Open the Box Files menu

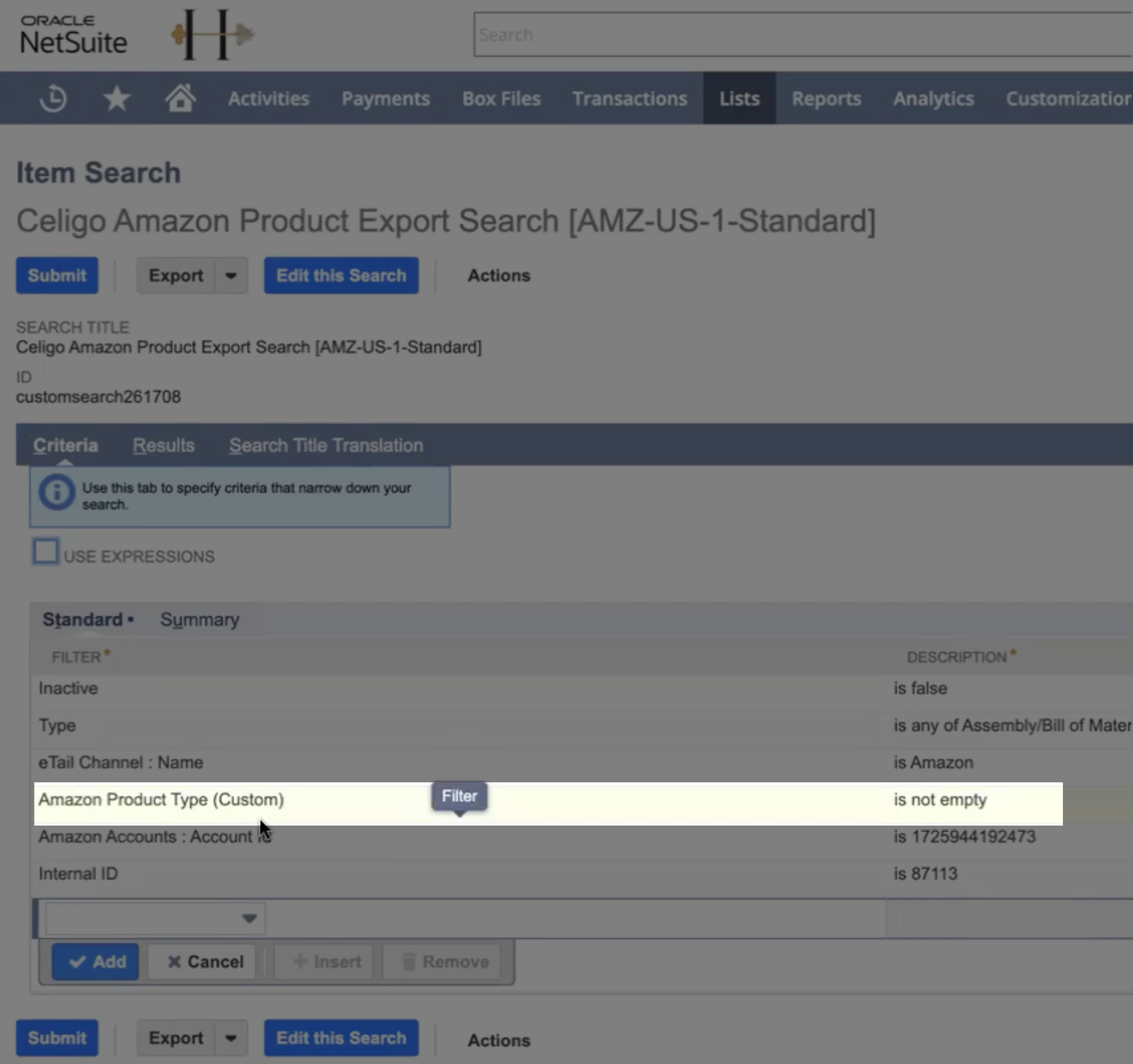(x=501, y=98)
